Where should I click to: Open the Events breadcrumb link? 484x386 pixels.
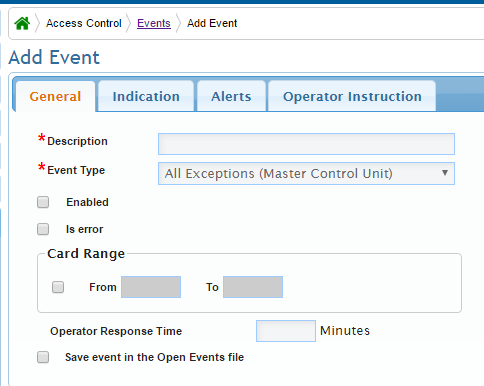coord(154,23)
